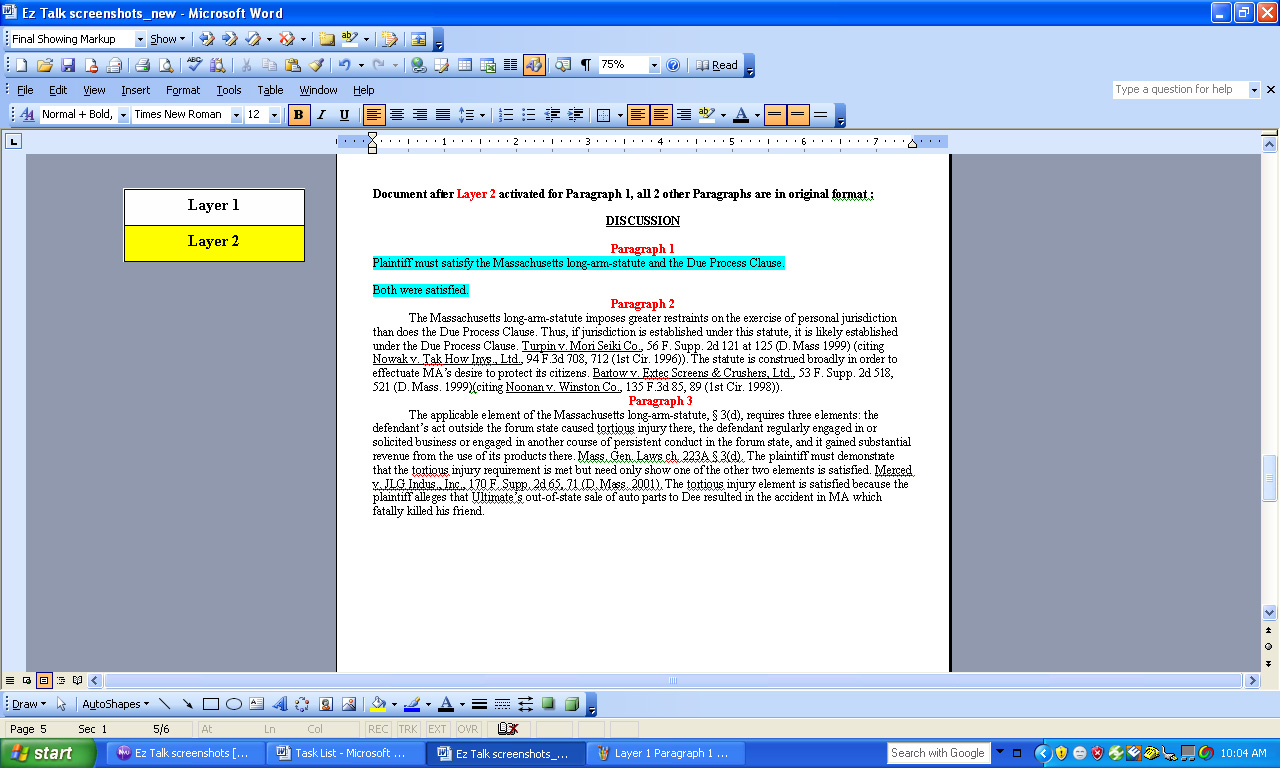The height and width of the screenshot is (768, 1280).
Task: Click the Bullets list icon
Action: [x=529, y=115]
